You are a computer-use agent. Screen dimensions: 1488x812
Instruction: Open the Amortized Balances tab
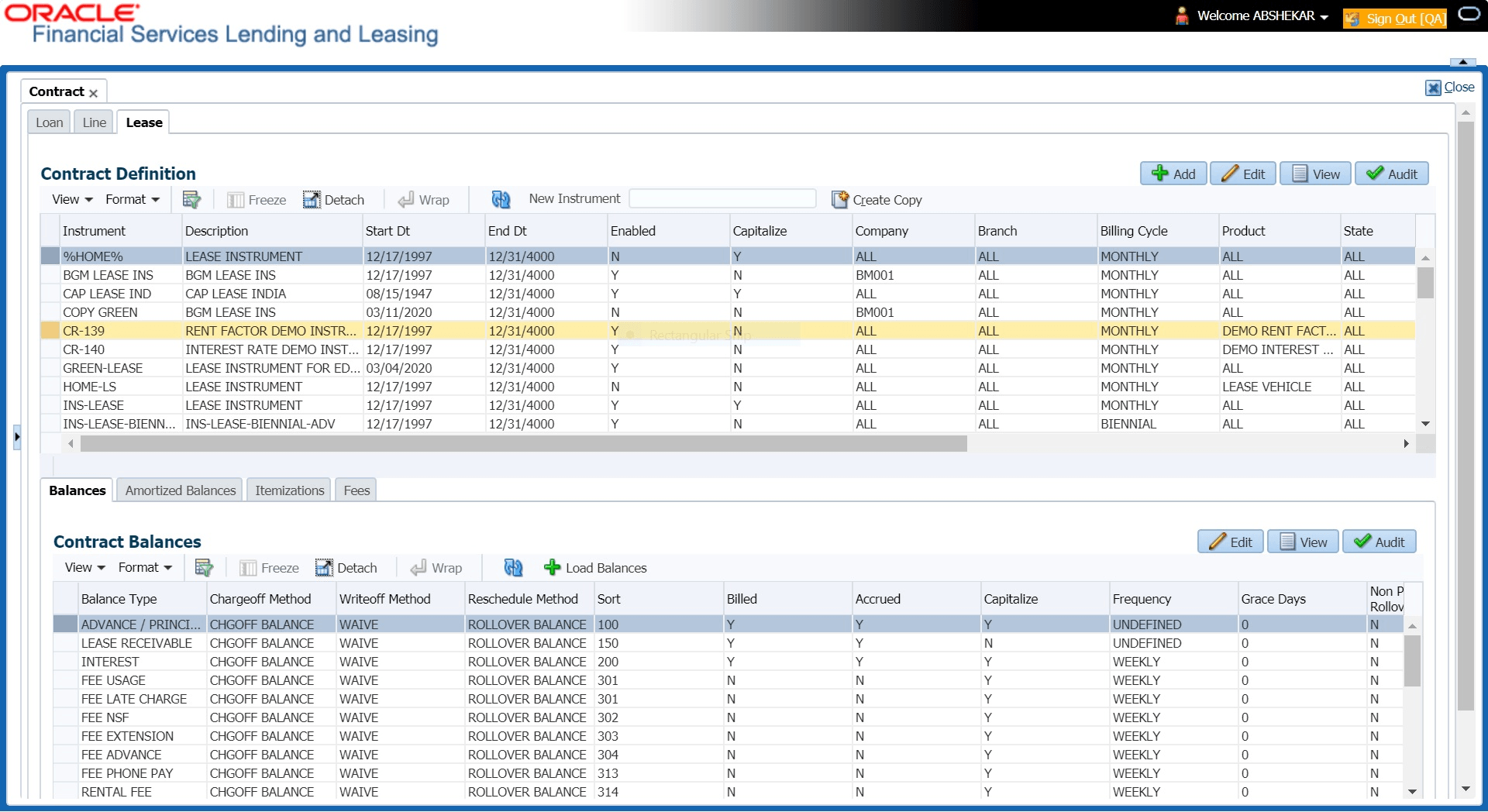[180, 490]
